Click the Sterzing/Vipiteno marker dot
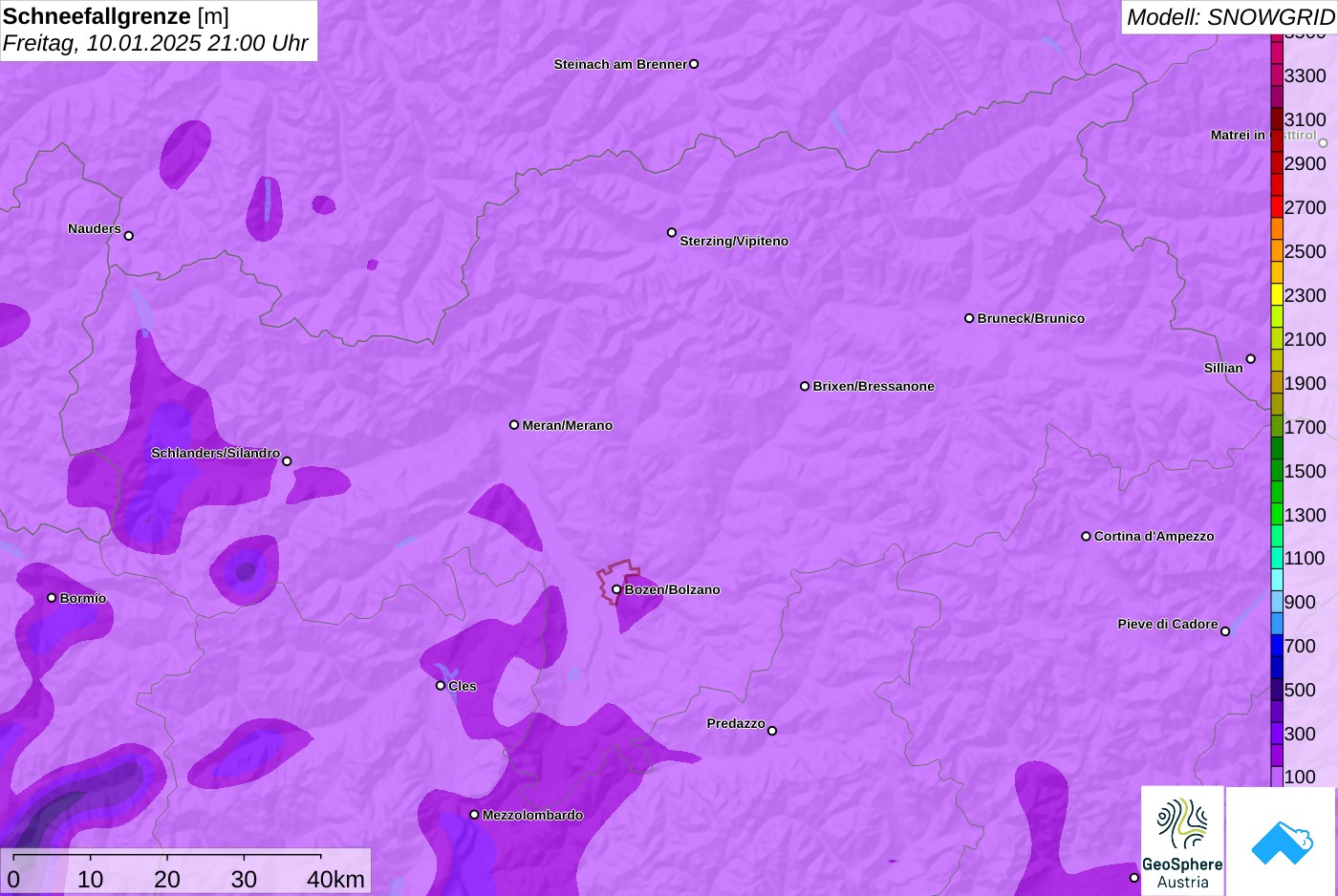 (x=672, y=232)
